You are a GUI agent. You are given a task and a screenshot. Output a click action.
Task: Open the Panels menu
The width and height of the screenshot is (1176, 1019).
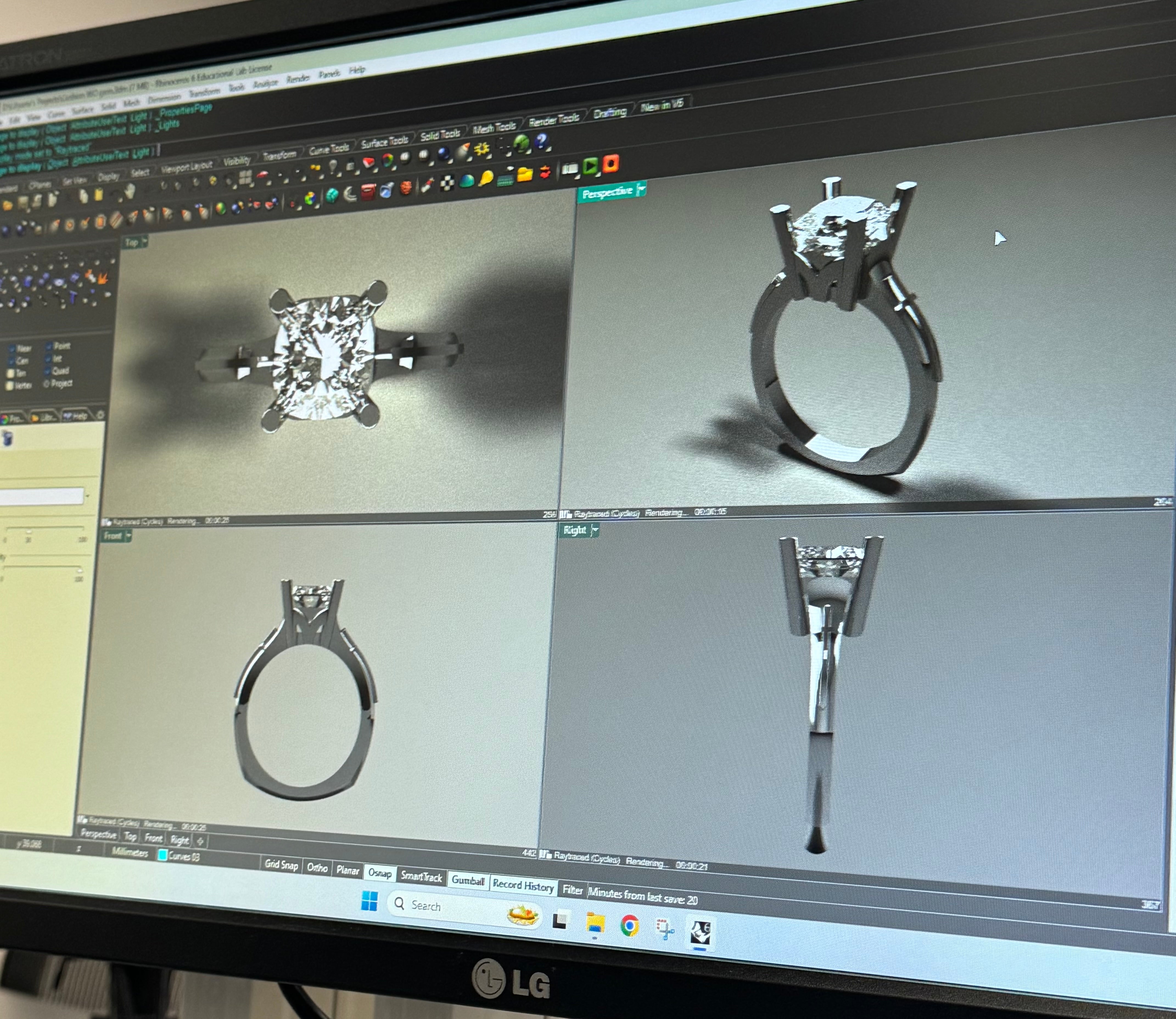329,74
